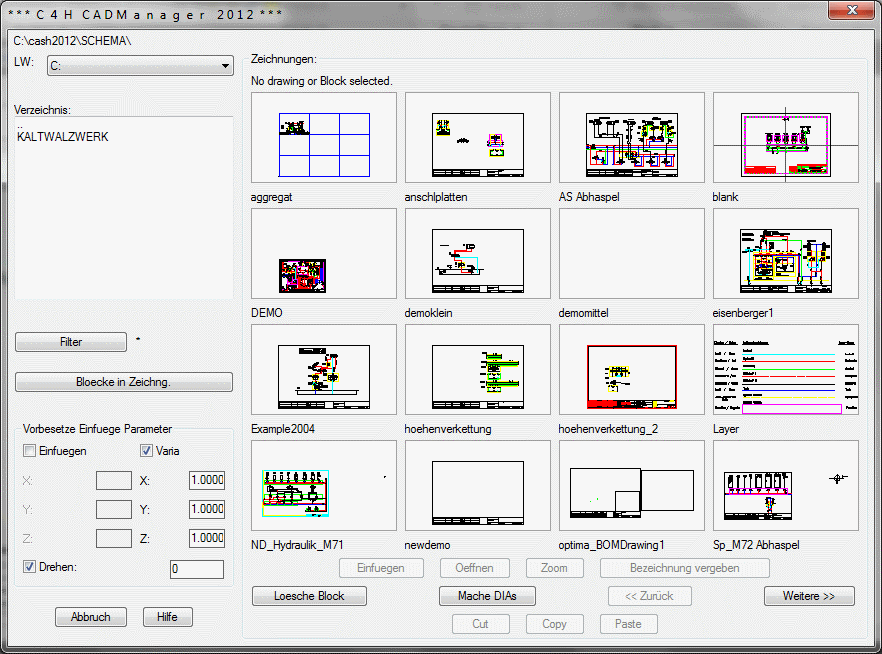Click the Loesche Block button
Image resolution: width=882 pixels, height=654 pixels.
tap(310, 596)
